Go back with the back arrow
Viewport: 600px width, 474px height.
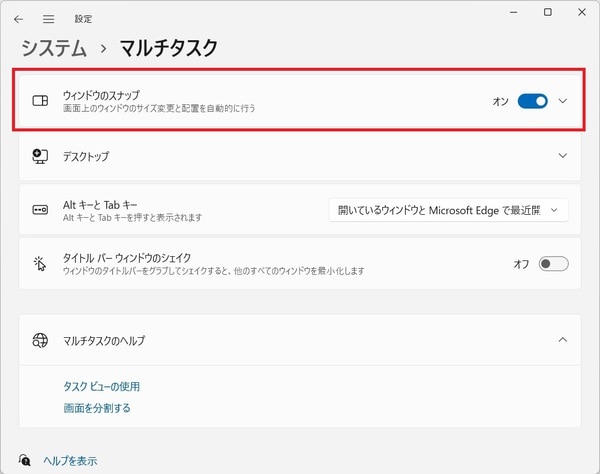(x=18, y=19)
